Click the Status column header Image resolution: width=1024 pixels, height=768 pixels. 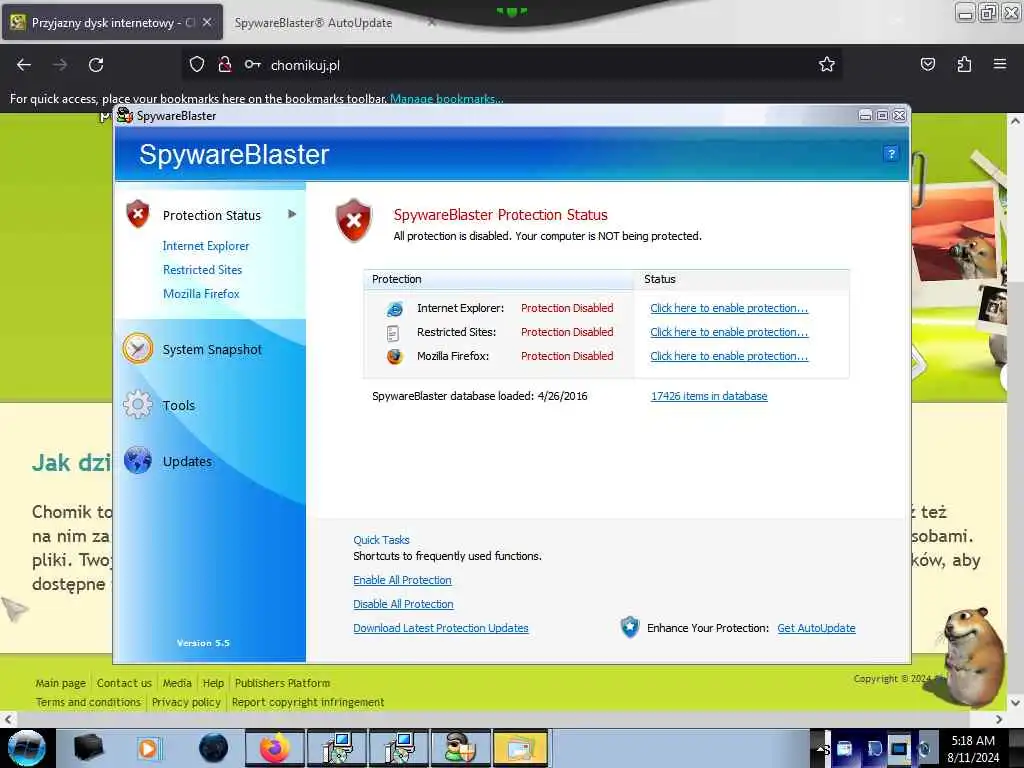click(742, 280)
